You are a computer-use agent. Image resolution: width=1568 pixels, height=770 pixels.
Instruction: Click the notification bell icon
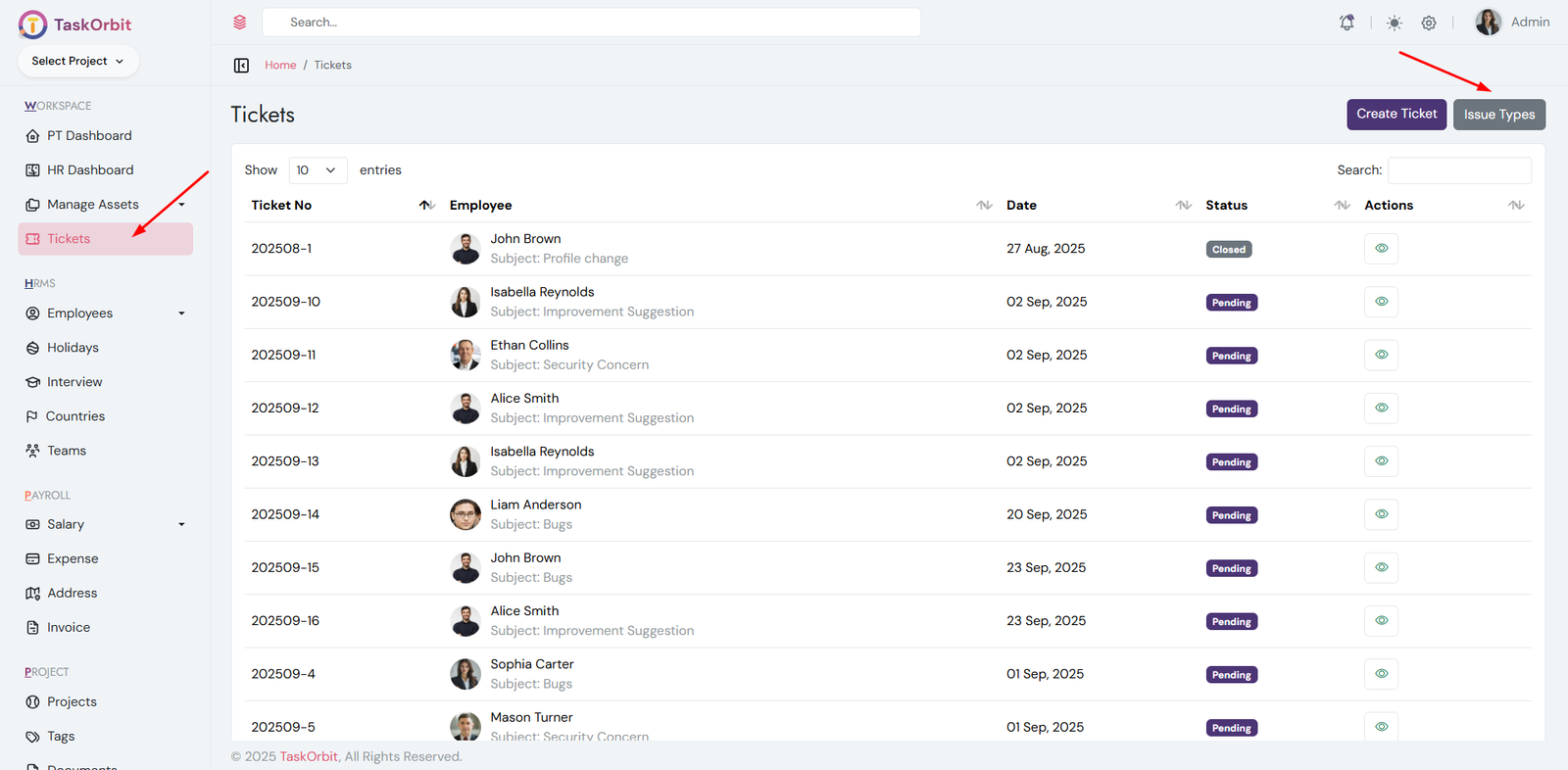1347,23
